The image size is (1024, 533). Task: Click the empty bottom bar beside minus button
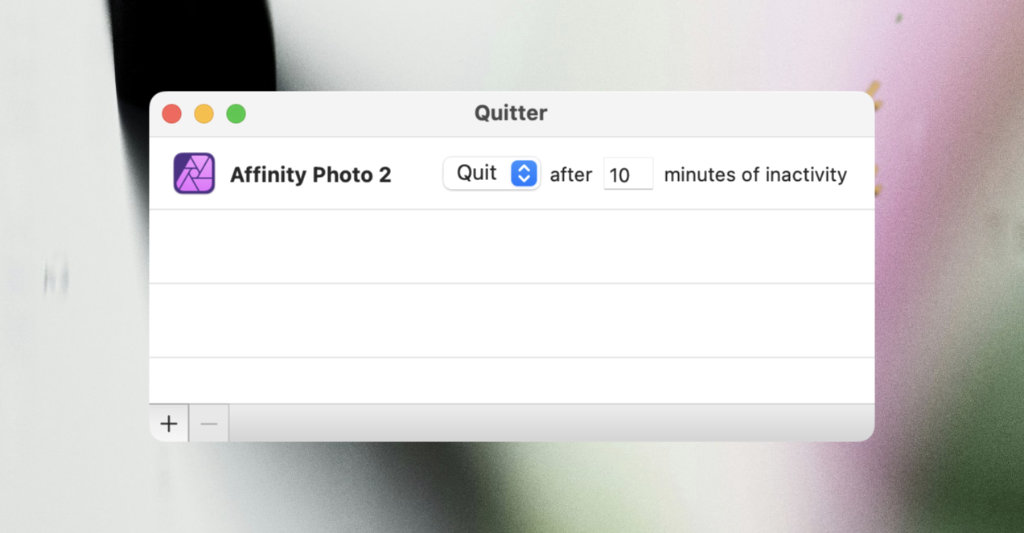click(x=550, y=424)
